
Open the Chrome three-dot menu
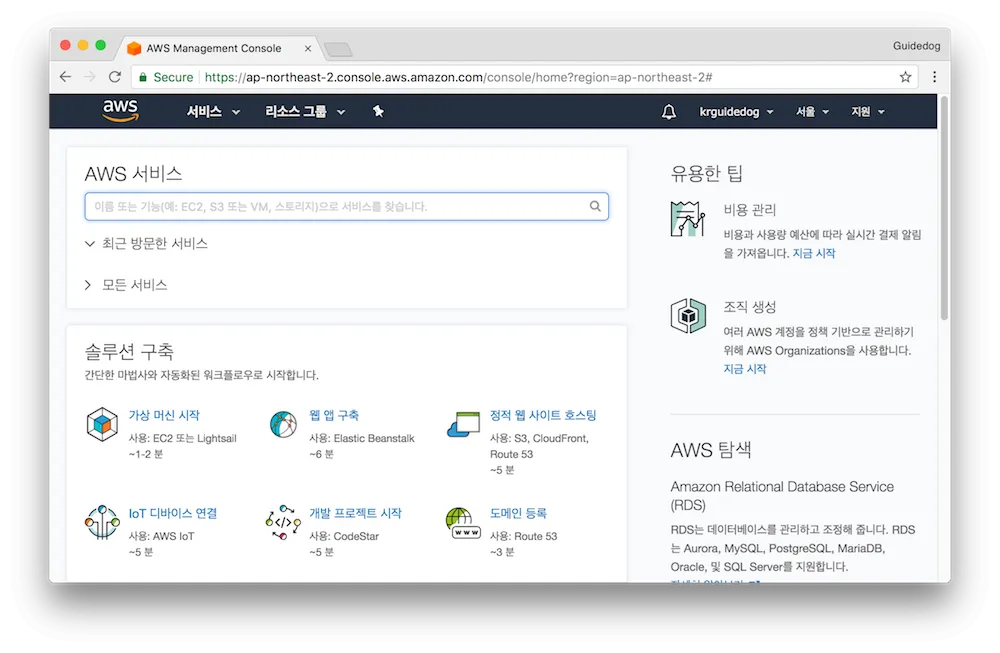coord(934,77)
